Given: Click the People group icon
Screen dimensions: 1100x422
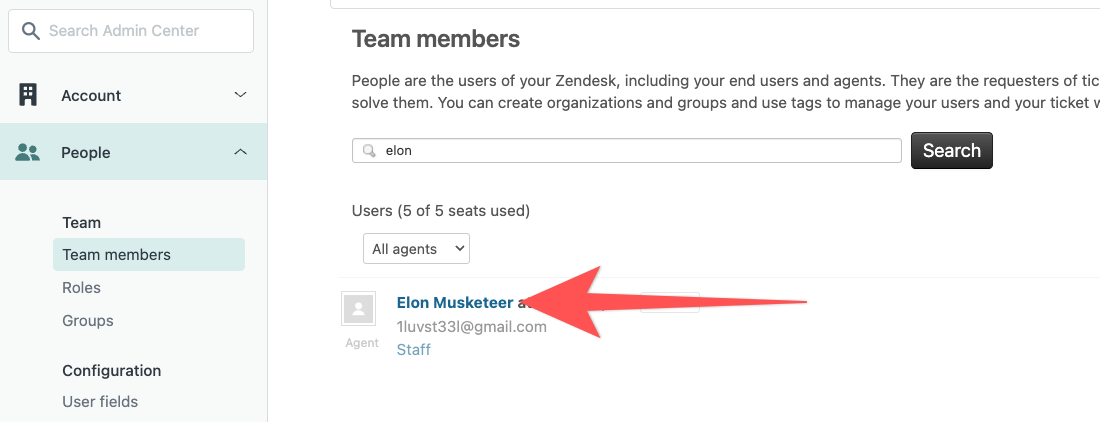Looking at the screenshot, I should tap(27, 152).
